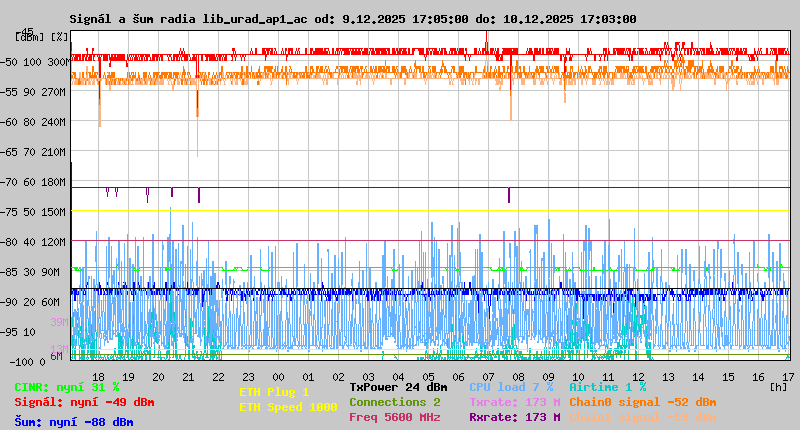Select the 'CPU load 7 %' legend entry
The height and width of the screenshot is (430, 800).
(x=511, y=387)
